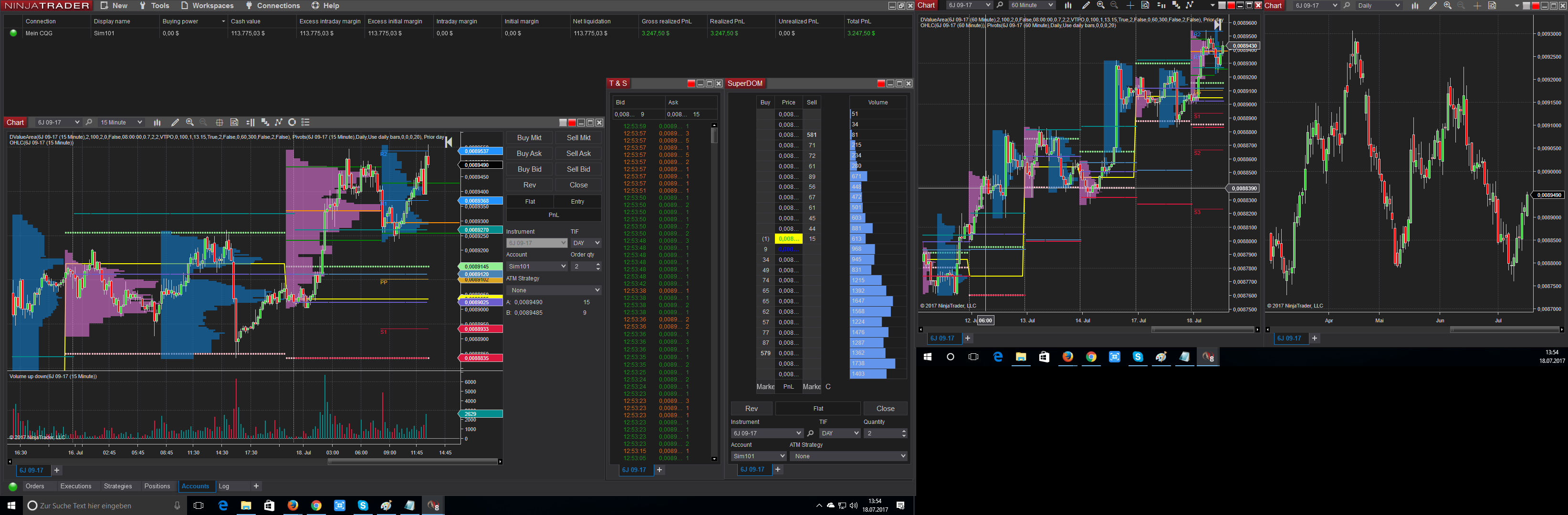Image resolution: width=1568 pixels, height=515 pixels.
Task: Open the Connections menu
Action: click(272, 5)
